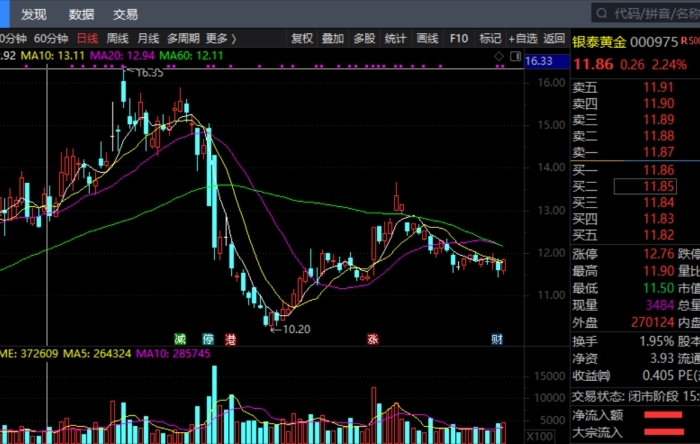Expand the 更多 periods dropdown
Image resolution: width=700 pixels, height=444 pixels.
tap(221, 39)
